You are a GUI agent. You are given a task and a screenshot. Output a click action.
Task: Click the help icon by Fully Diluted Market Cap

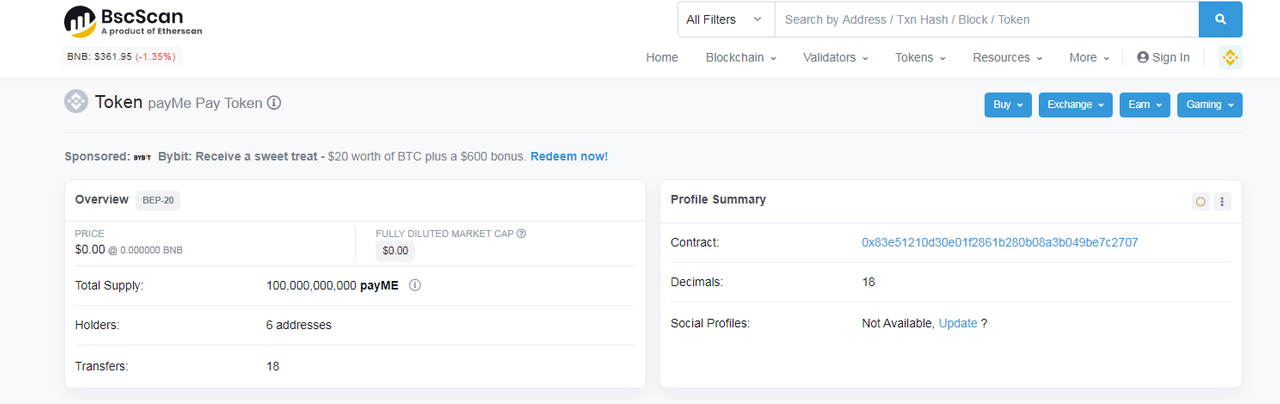click(521, 234)
